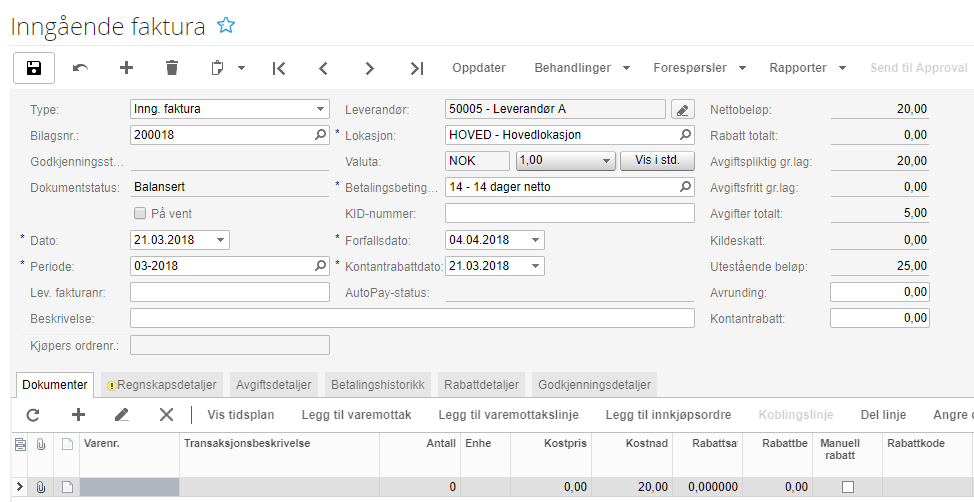Open the Dato date picker dropdown
Image resolution: width=974 pixels, height=502 pixels.
point(220,240)
